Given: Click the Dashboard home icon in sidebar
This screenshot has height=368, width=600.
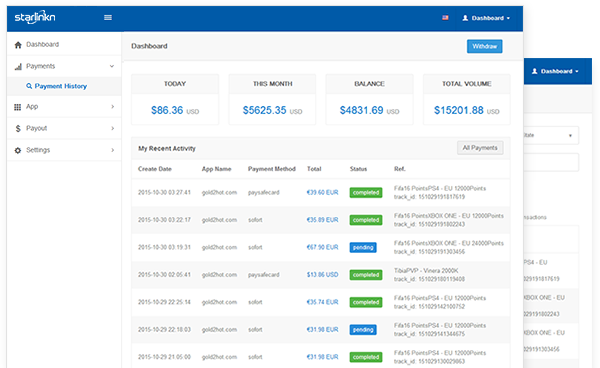Looking at the screenshot, I should coord(18,45).
